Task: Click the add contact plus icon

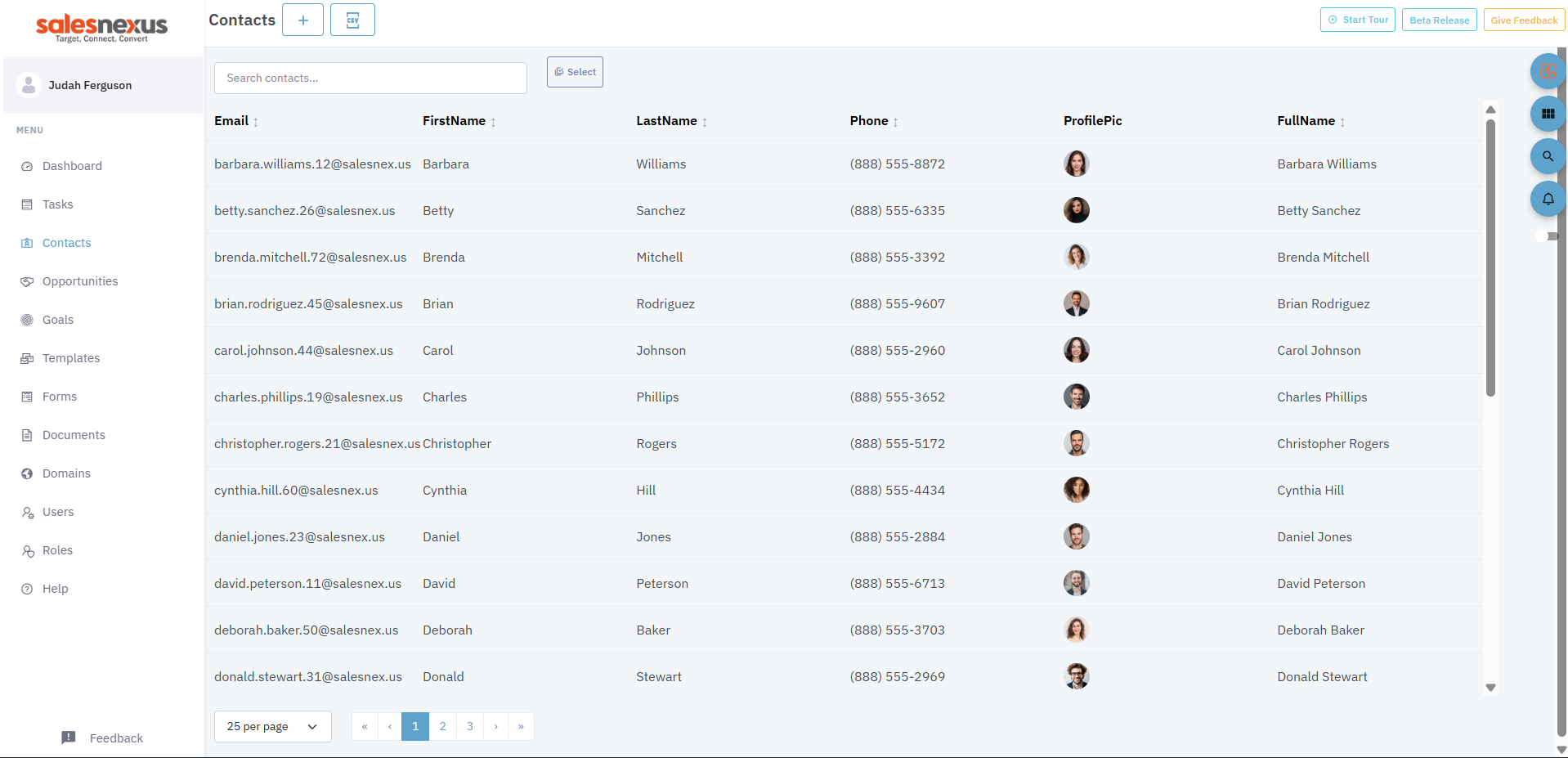Action: click(x=302, y=20)
